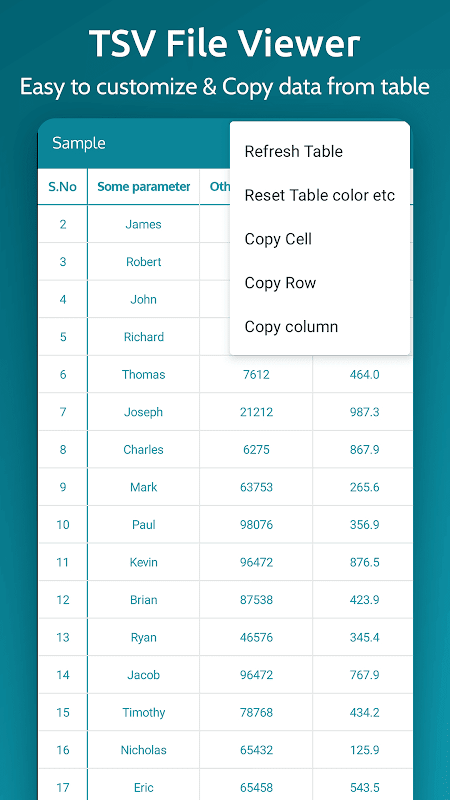Image resolution: width=450 pixels, height=800 pixels.
Task: Tap the cell with value 987.3
Action: pos(364,412)
